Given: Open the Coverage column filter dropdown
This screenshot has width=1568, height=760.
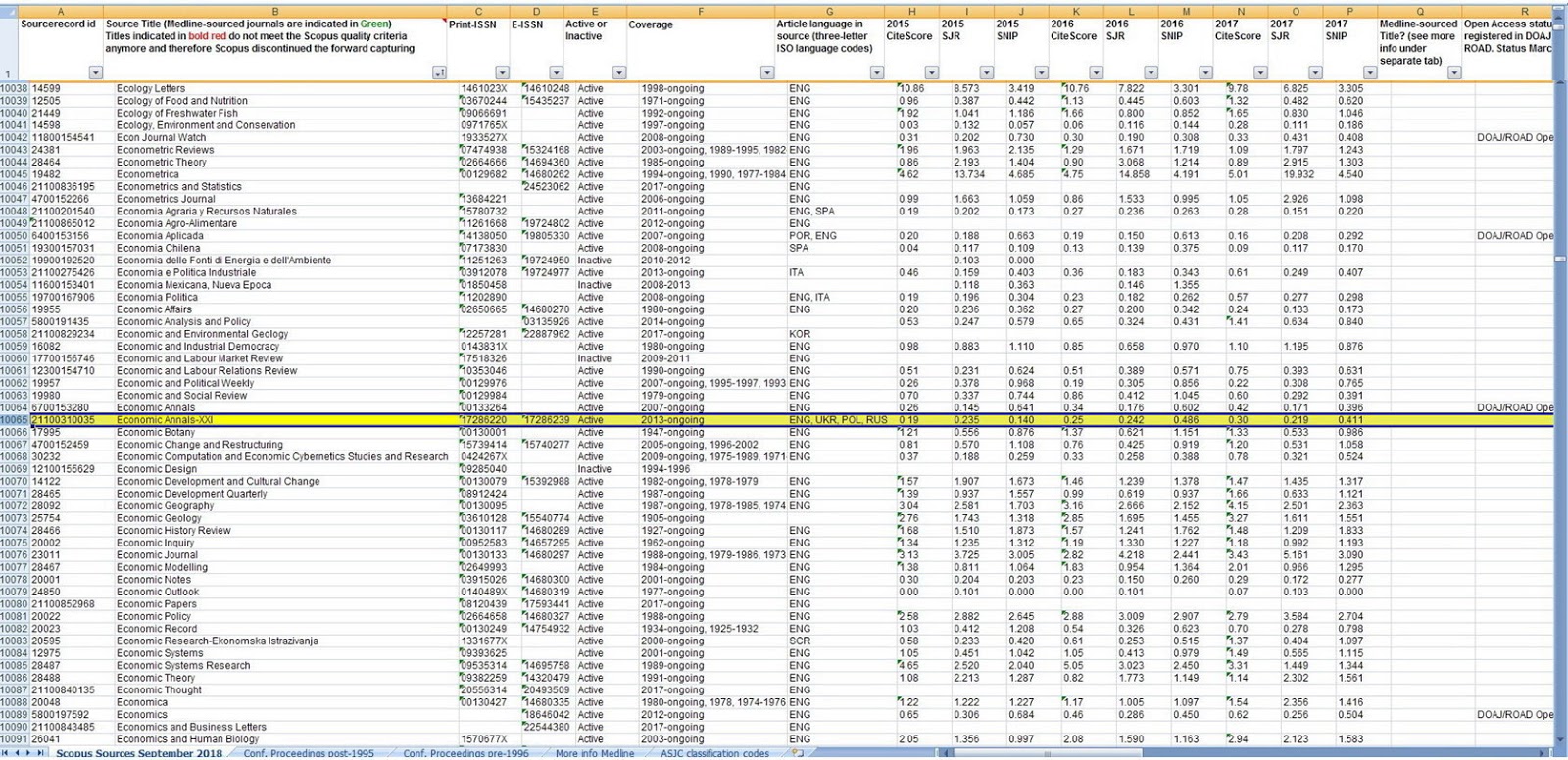Looking at the screenshot, I should 766,72.
